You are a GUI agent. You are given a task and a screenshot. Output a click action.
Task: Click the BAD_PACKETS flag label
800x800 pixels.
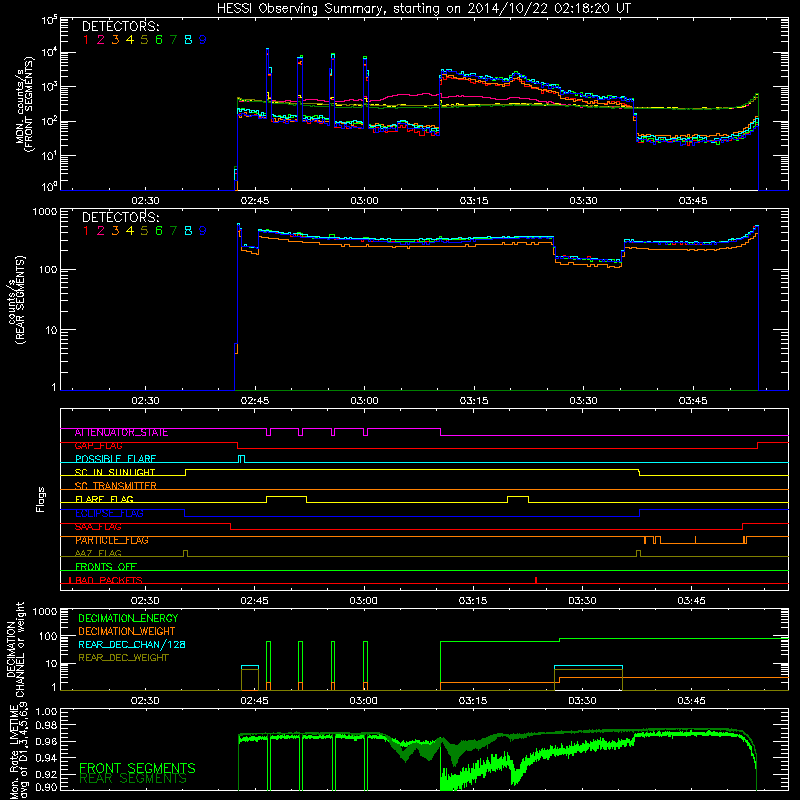pos(108,580)
